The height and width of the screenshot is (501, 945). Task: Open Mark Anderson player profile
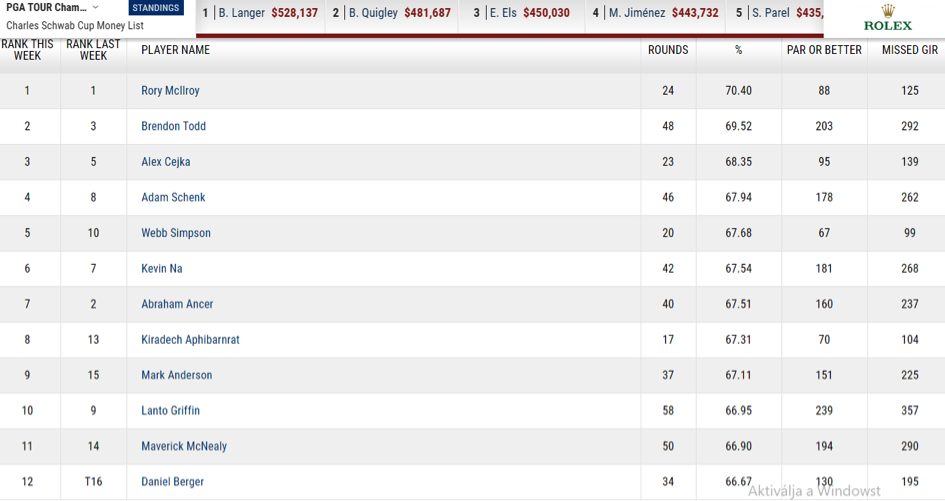point(177,375)
